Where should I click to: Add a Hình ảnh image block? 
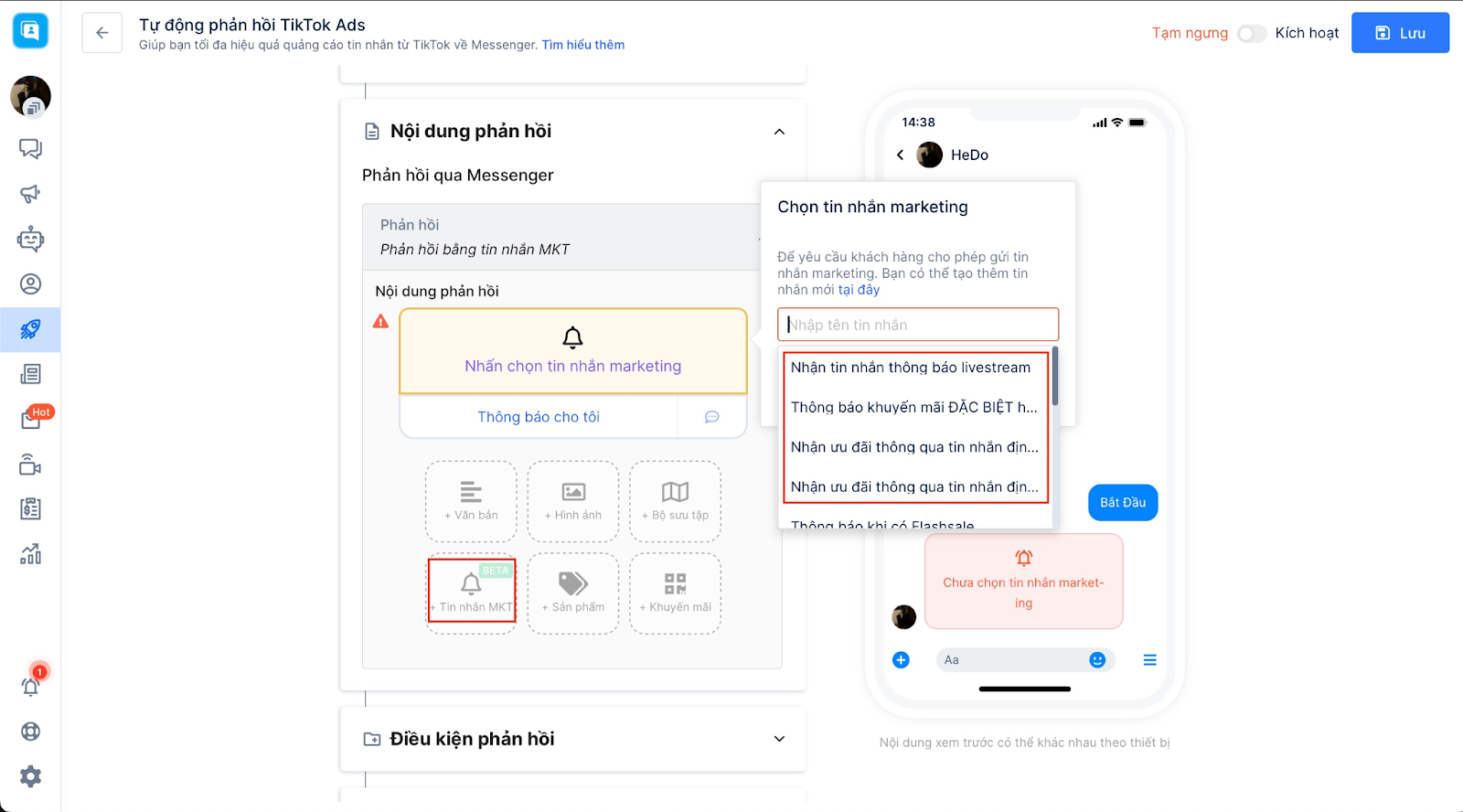(573, 501)
